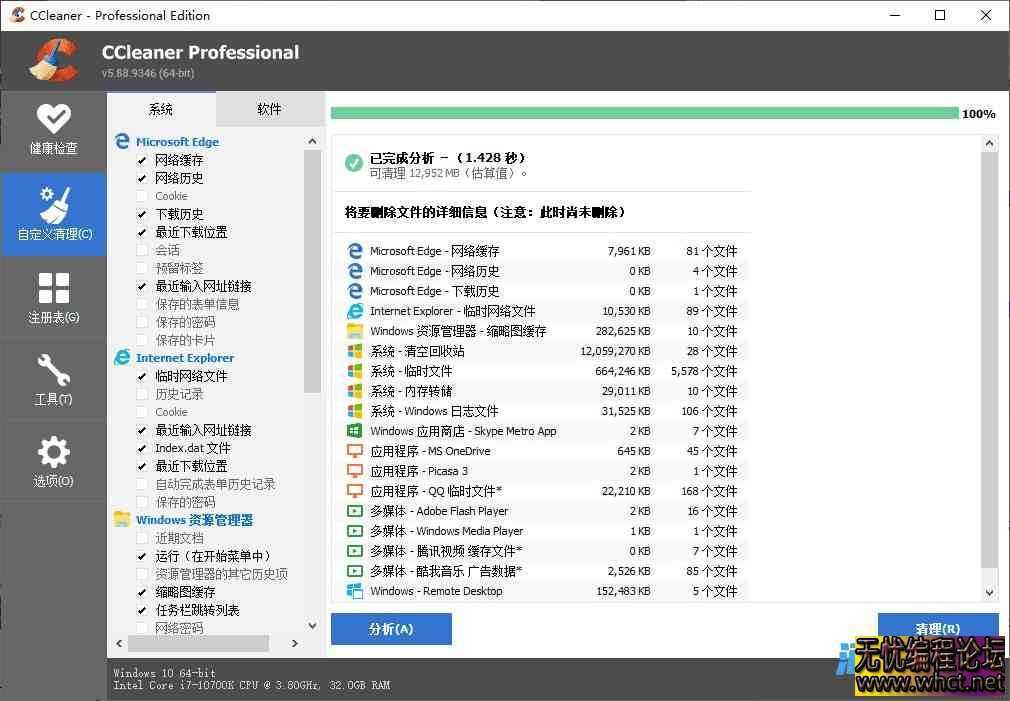
Task: Click the 分析(A) button
Action: [x=391, y=629]
